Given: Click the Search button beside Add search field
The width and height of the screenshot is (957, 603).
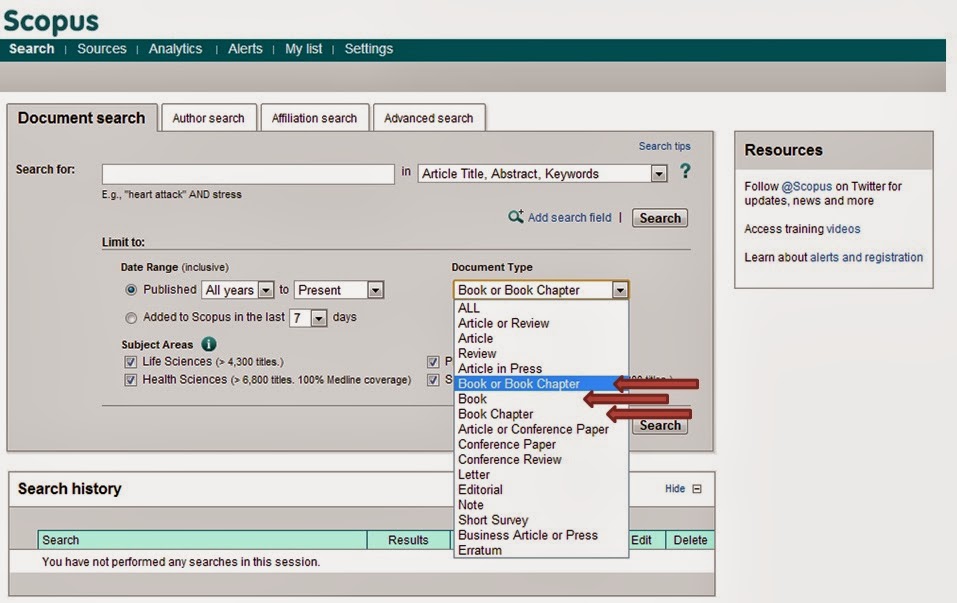Looking at the screenshot, I should coord(660,218).
